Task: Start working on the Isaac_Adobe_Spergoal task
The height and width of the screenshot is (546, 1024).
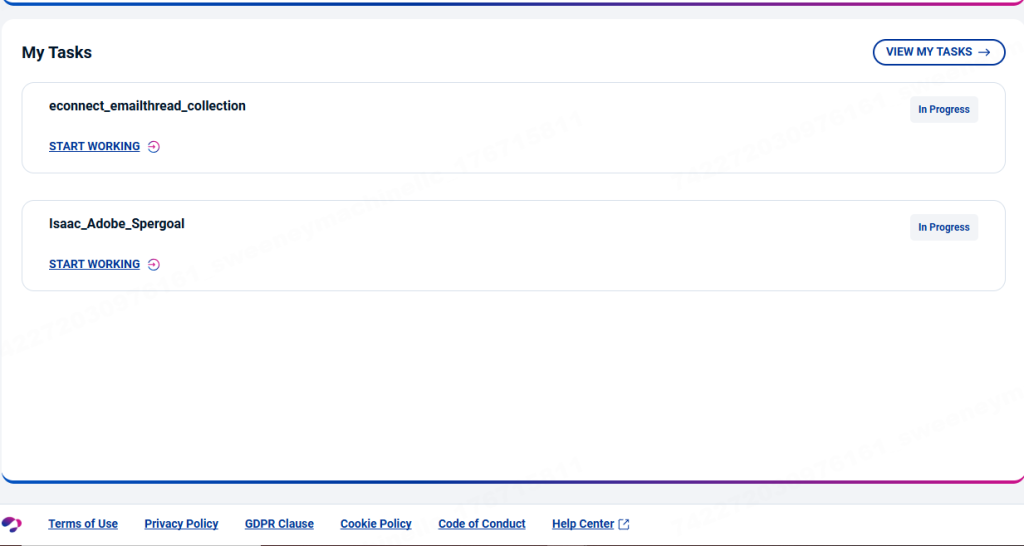Action: click(94, 265)
